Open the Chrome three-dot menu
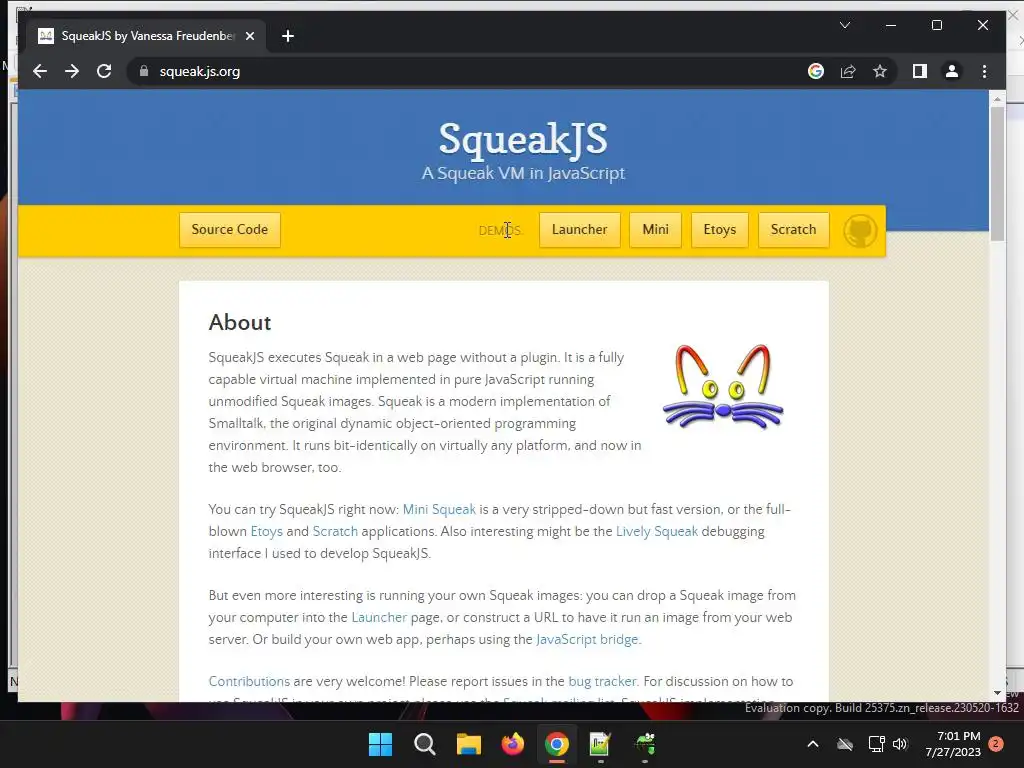The width and height of the screenshot is (1024, 768). (x=984, y=71)
